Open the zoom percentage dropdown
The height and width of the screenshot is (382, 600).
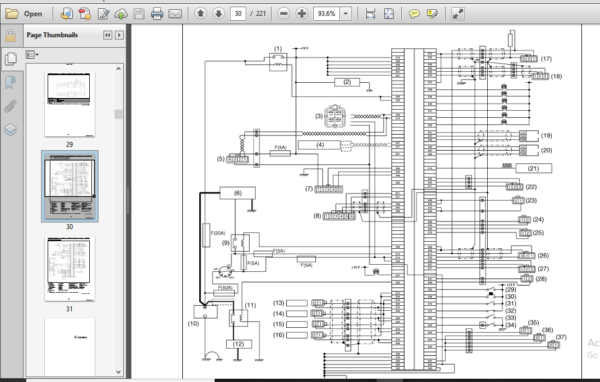coord(346,14)
